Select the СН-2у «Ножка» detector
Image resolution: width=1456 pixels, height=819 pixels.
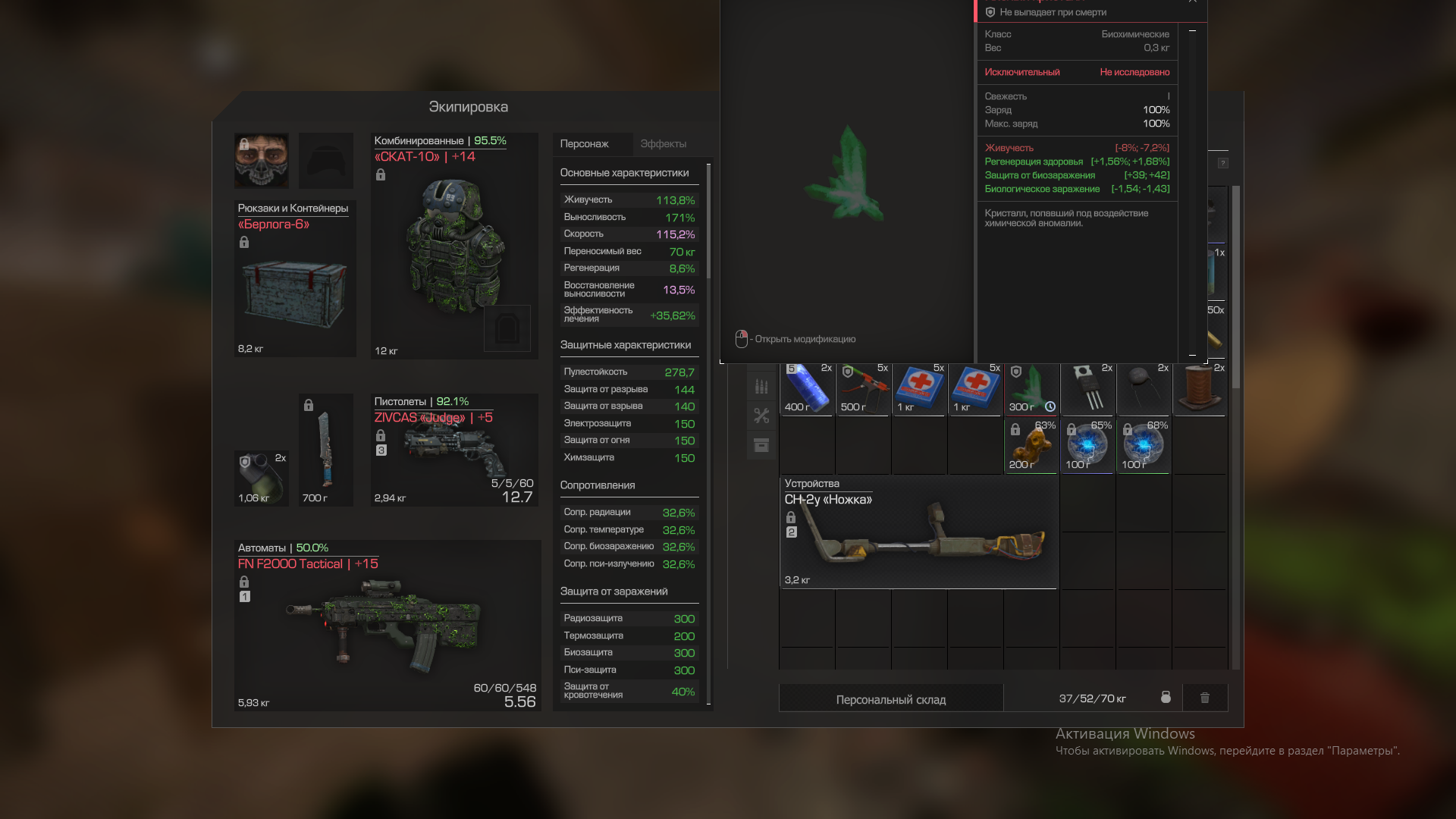tap(919, 532)
